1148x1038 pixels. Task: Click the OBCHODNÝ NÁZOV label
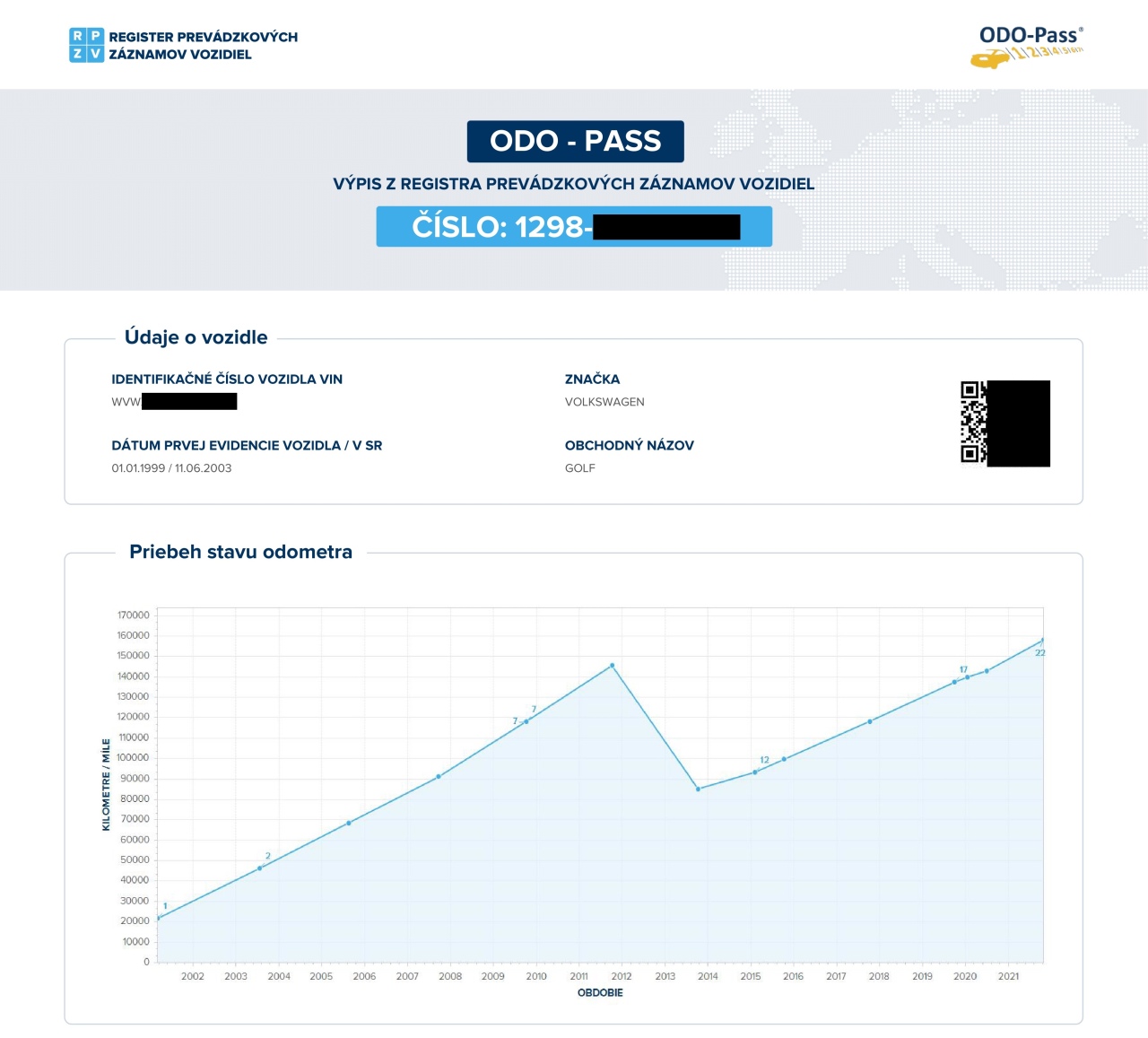click(x=630, y=446)
